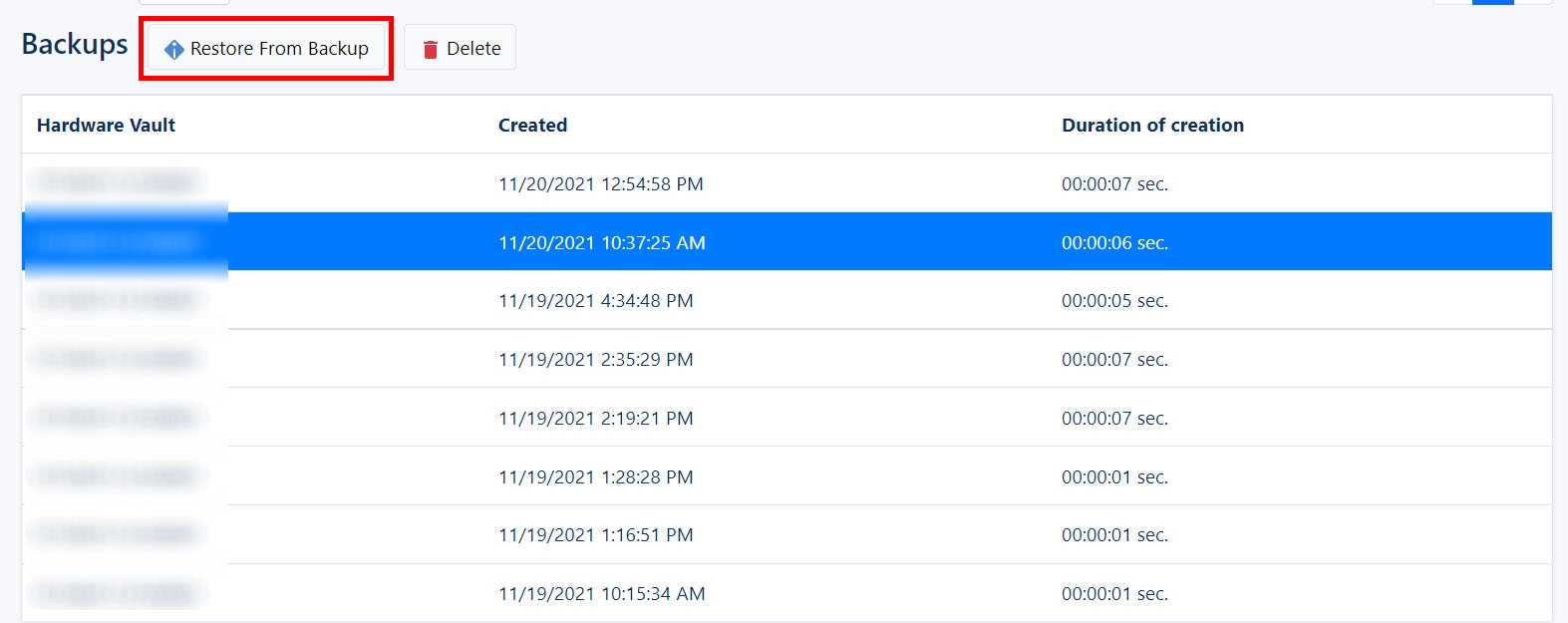Select the 11/19/2021 10:15:34 AM backup
The image size is (1568, 623).
[x=601, y=594]
